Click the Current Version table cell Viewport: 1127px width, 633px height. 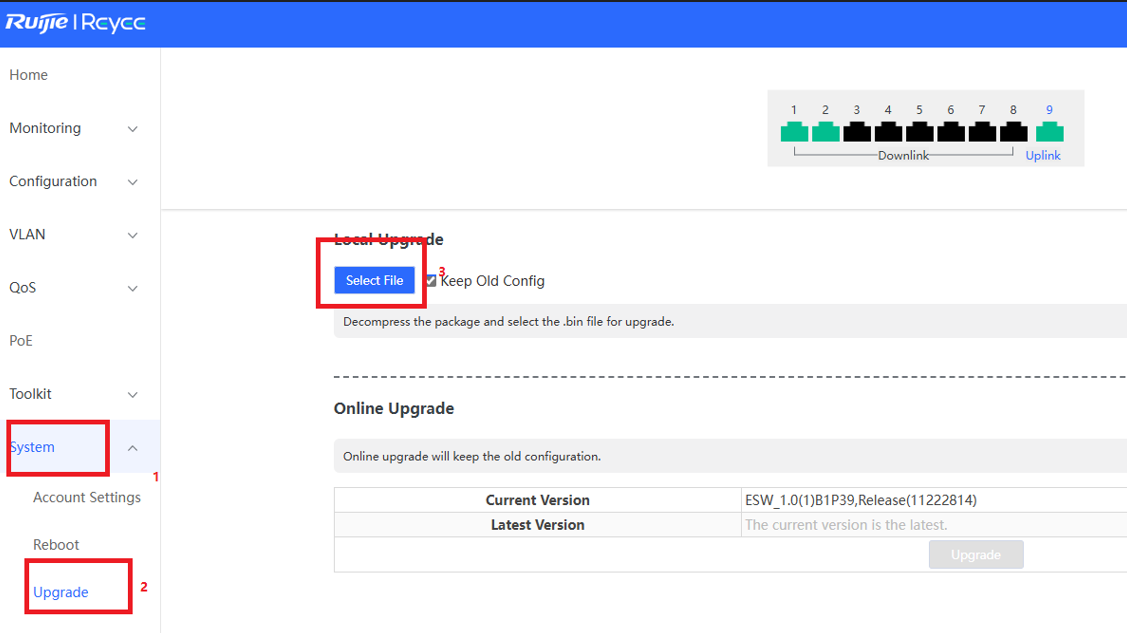(538, 500)
